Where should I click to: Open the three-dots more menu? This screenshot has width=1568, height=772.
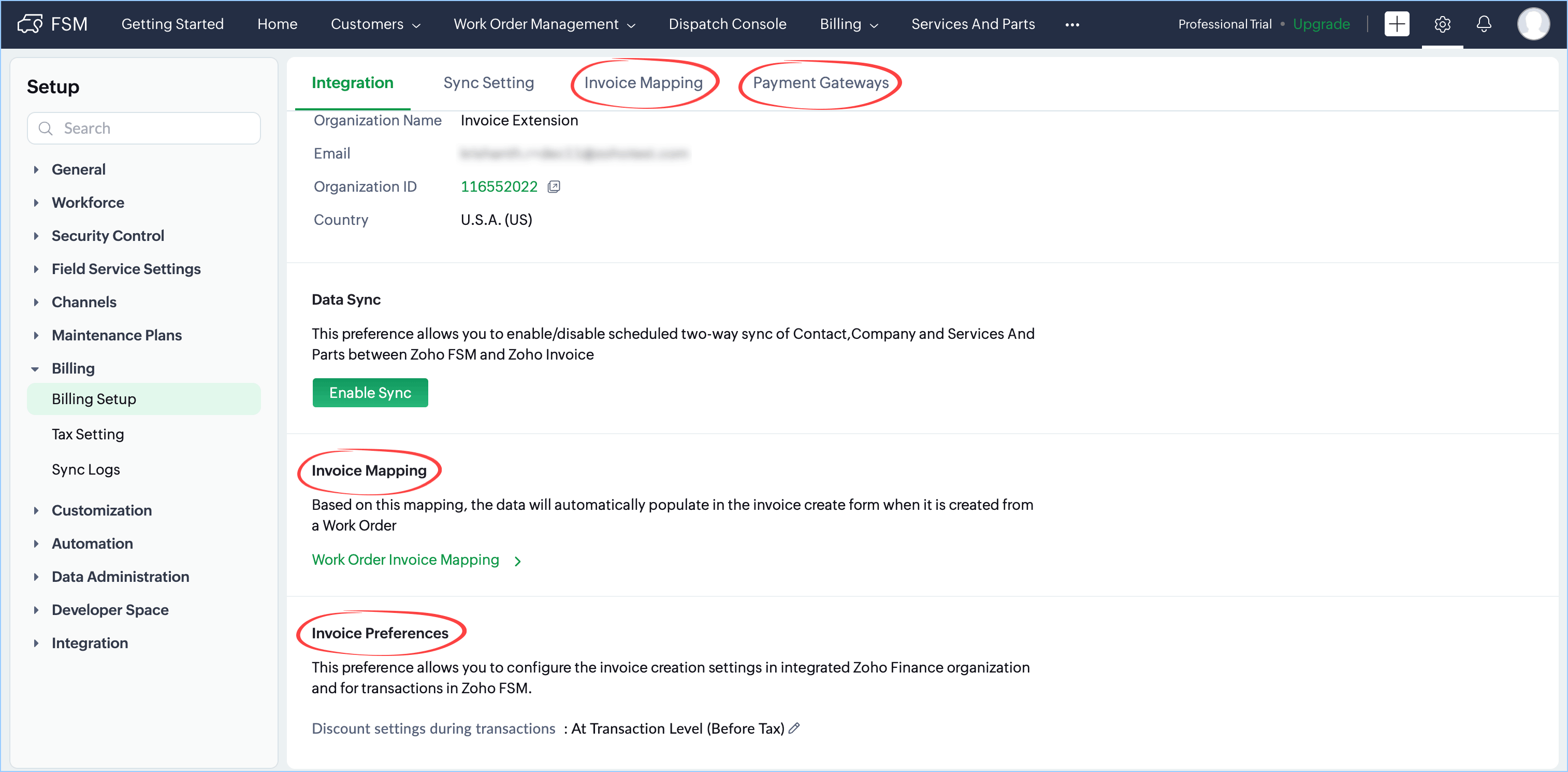click(1072, 25)
